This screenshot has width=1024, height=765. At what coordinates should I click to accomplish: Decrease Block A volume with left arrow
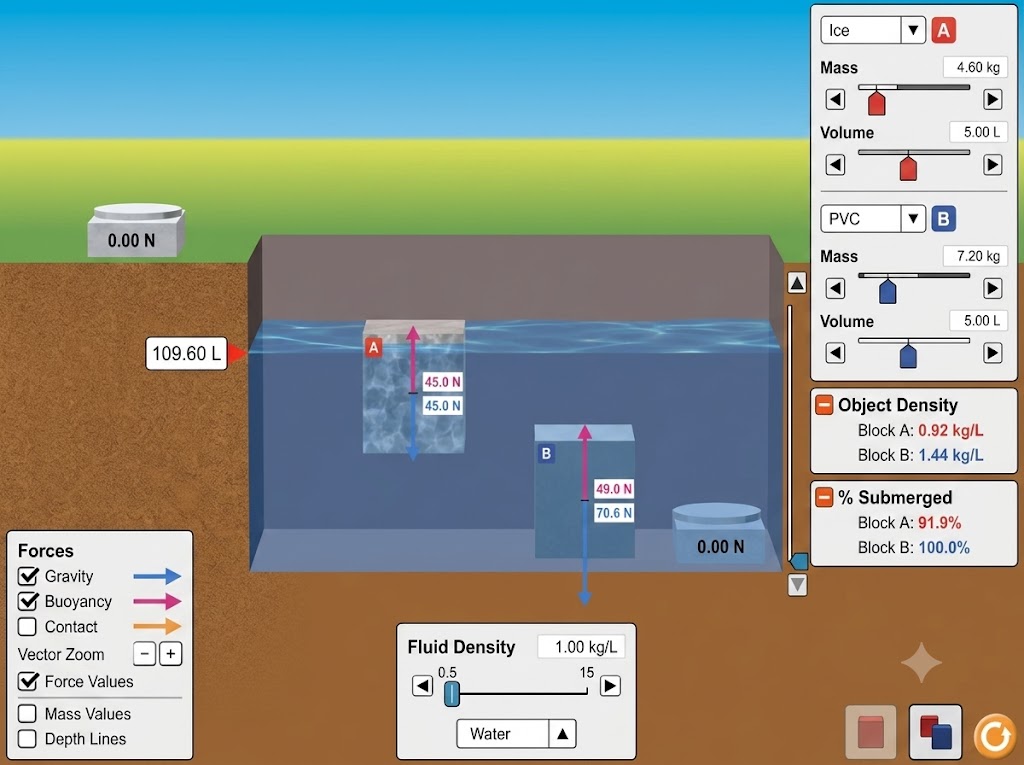coord(835,164)
